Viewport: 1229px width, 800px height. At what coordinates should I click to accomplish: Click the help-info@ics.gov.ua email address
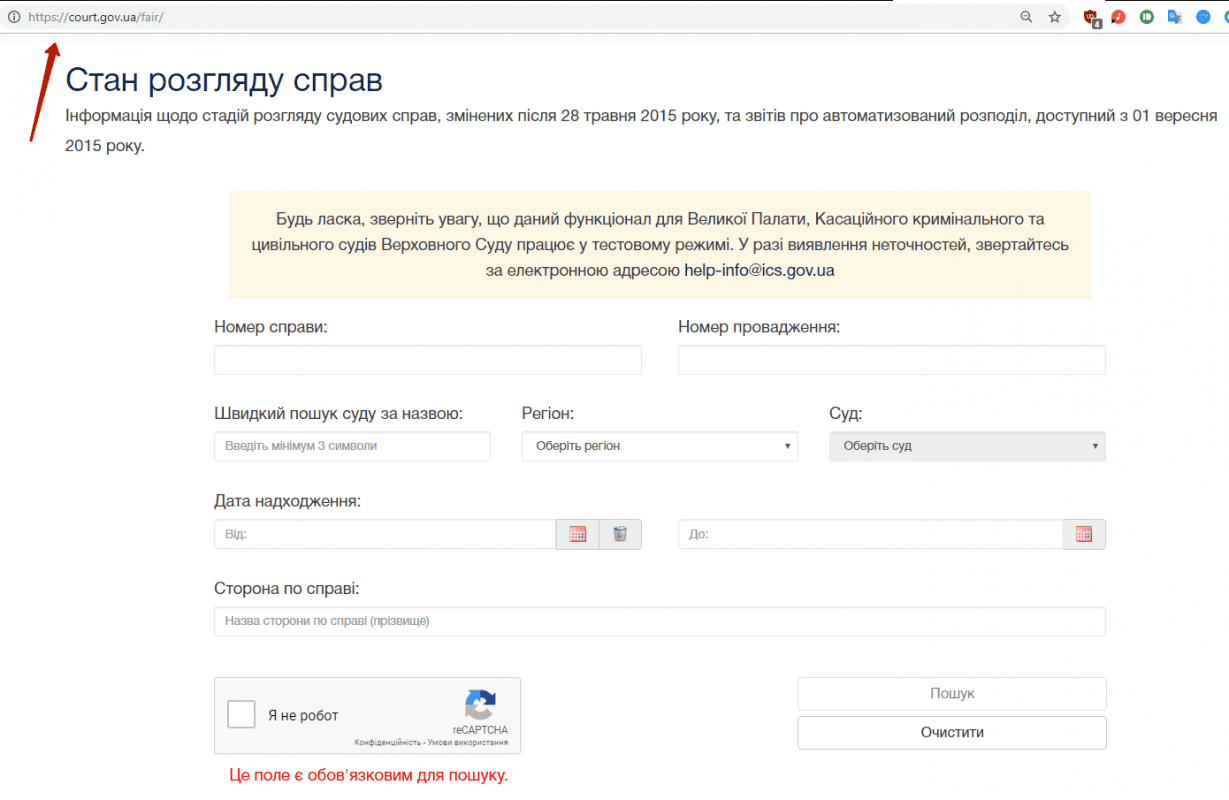click(759, 270)
